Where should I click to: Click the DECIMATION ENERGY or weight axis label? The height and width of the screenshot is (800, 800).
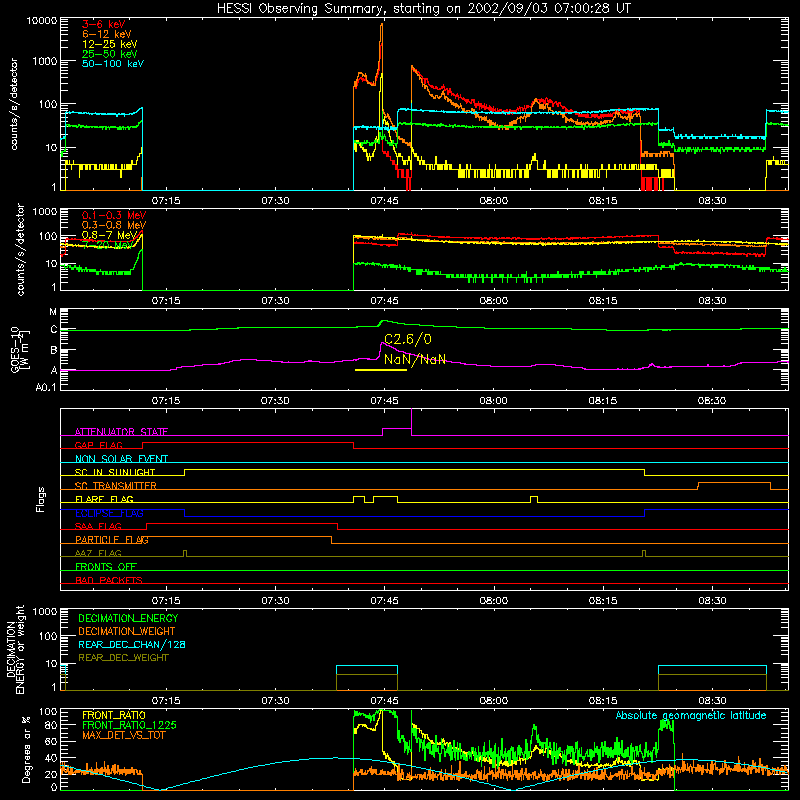click(x=15, y=649)
